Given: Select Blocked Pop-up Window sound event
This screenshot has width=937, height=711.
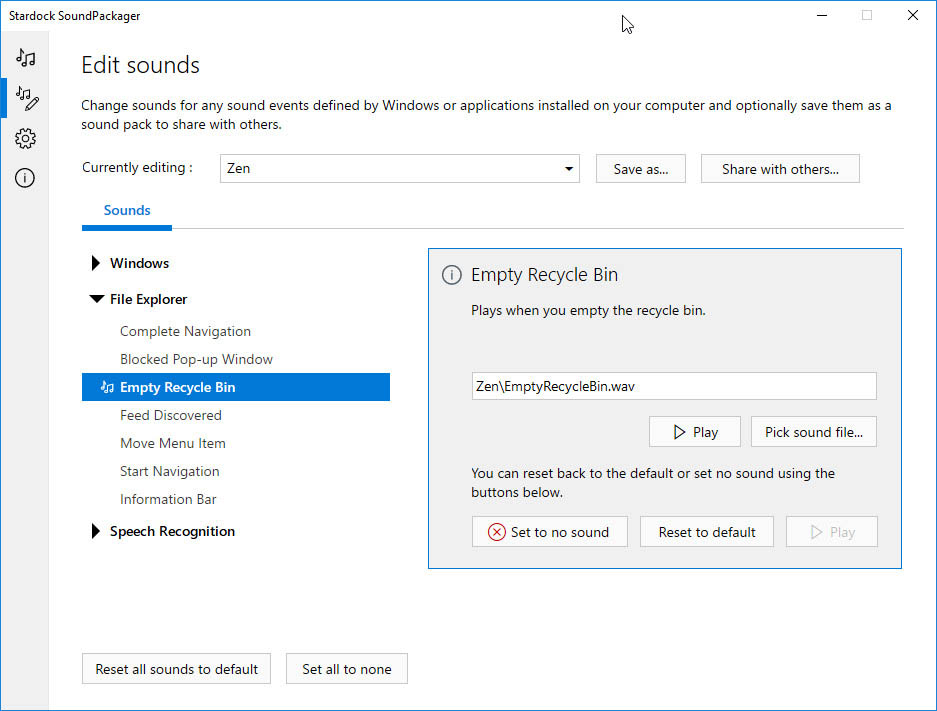Looking at the screenshot, I should pos(196,359).
